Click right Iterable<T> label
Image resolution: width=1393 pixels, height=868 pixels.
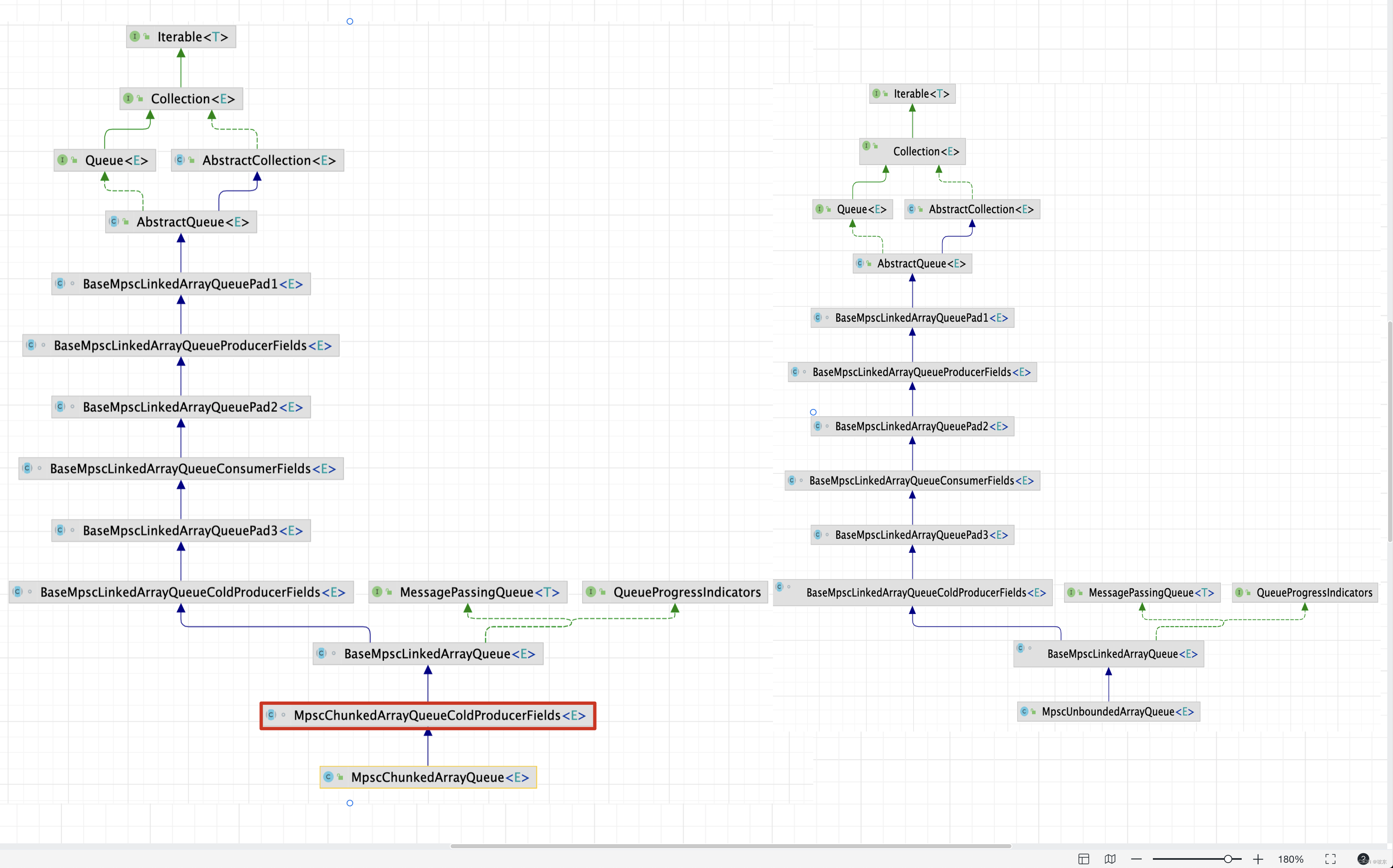tap(921, 94)
